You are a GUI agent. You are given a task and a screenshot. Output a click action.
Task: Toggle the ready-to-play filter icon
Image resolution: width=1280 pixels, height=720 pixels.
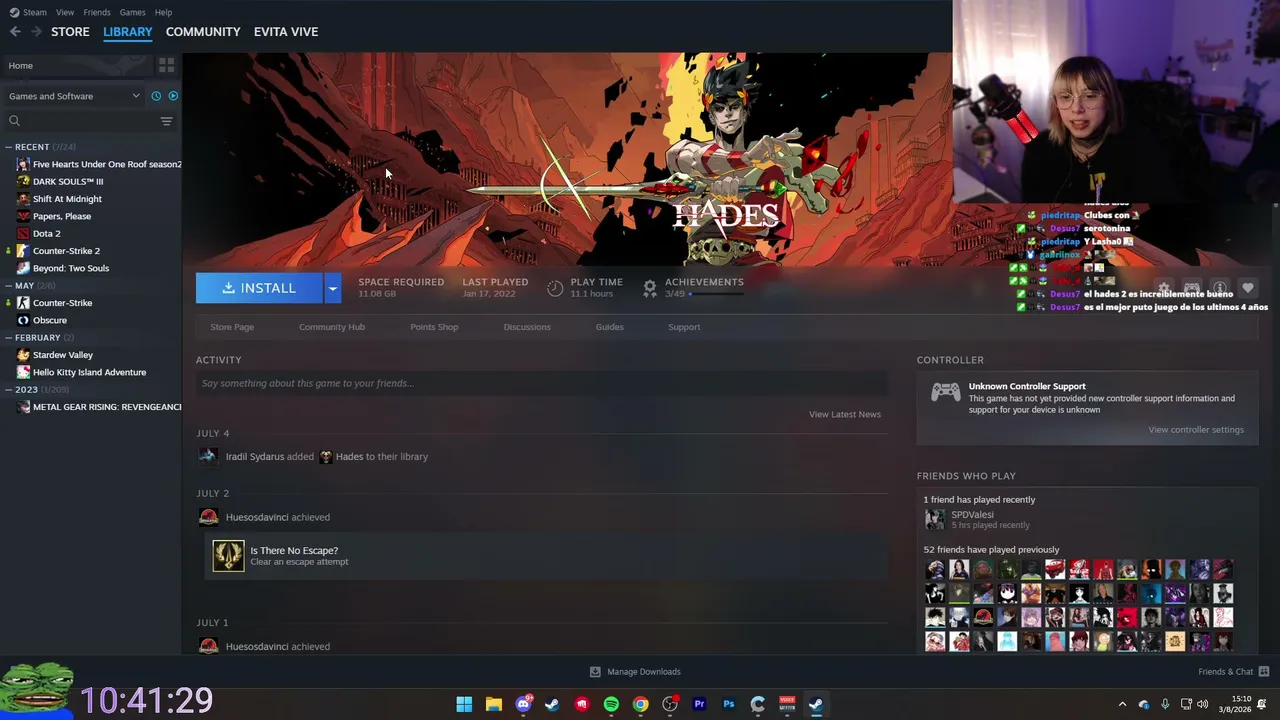click(173, 96)
